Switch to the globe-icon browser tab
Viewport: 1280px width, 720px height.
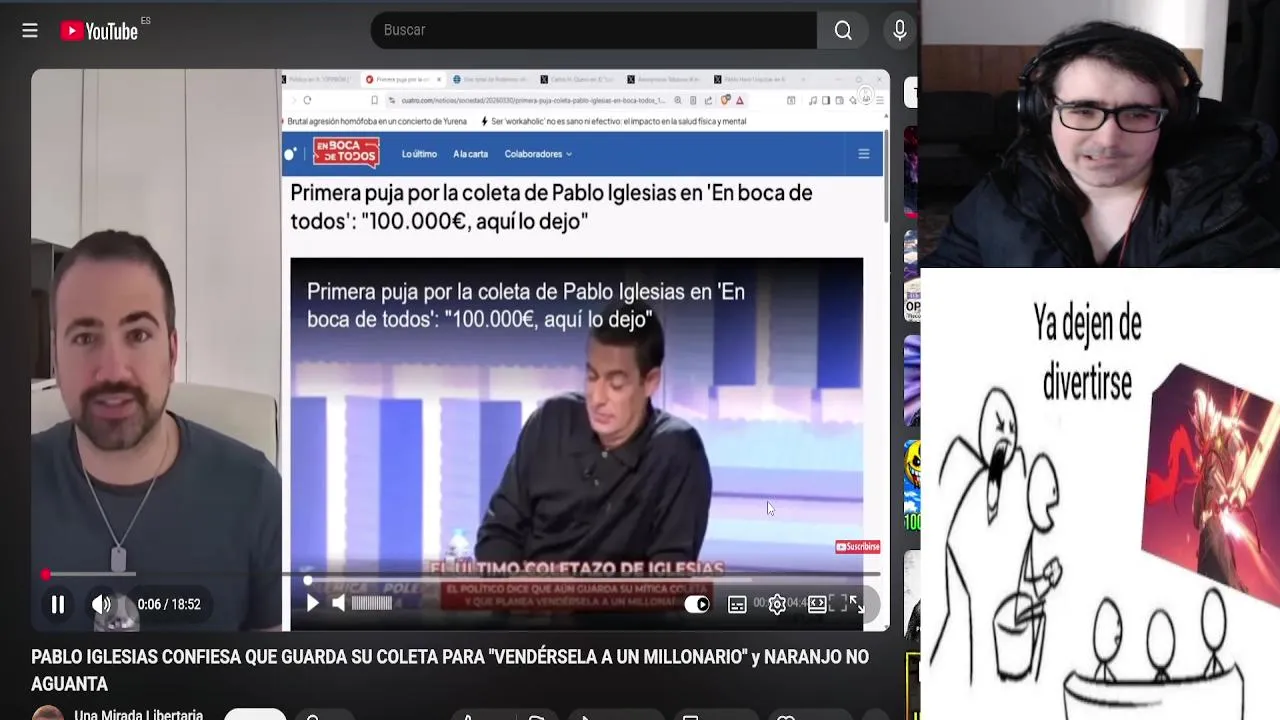[491, 79]
